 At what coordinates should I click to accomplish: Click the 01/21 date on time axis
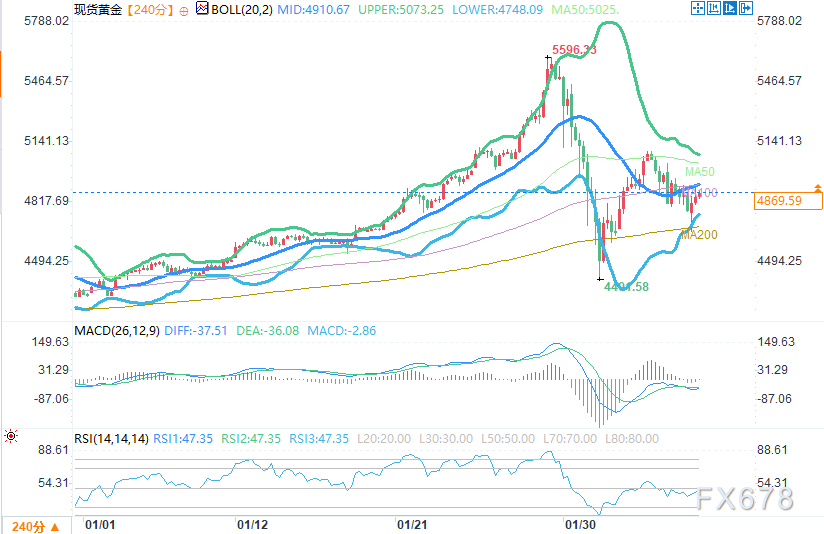413,523
